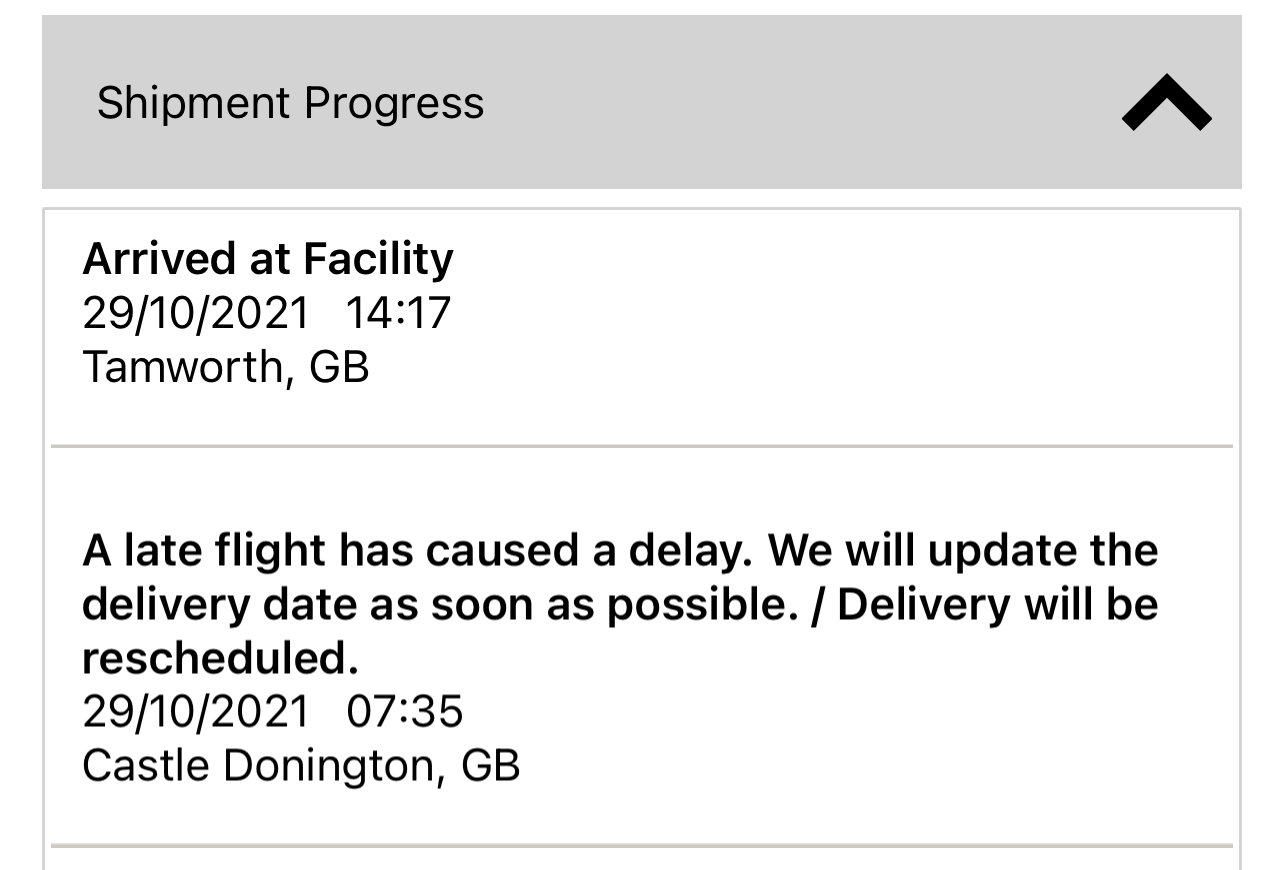Select the Arrived at Facility status heading
This screenshot has width=1284, height=870.
267,259
